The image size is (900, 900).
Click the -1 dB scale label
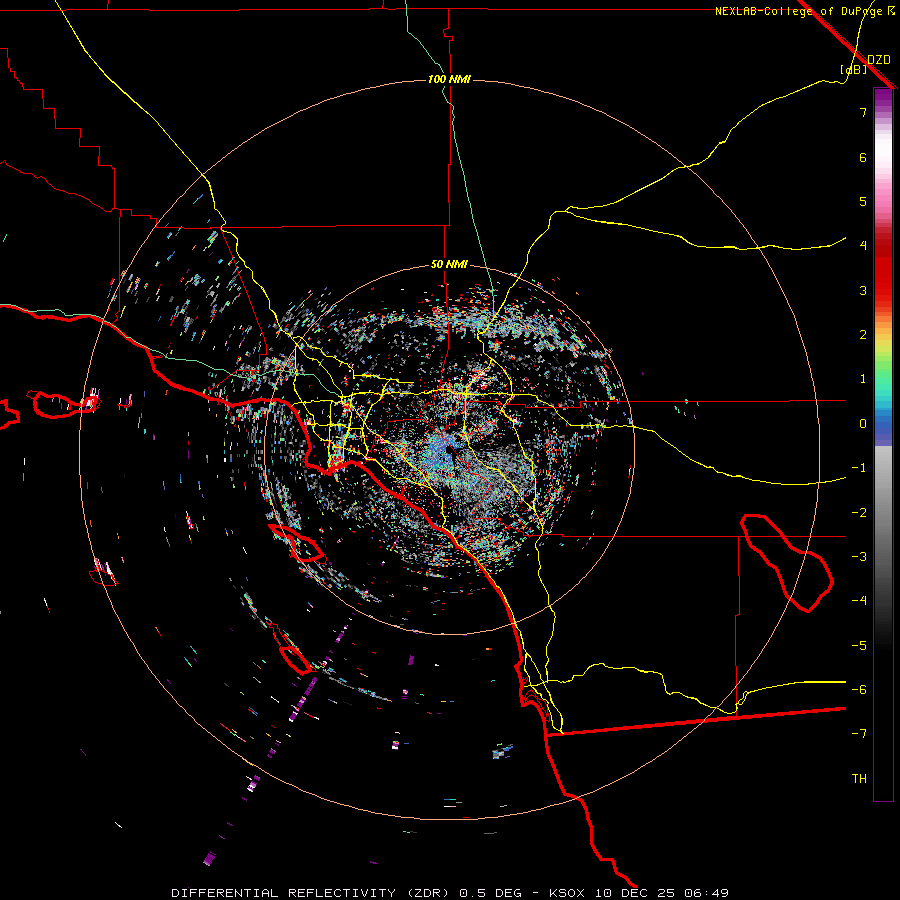point(859,468)
